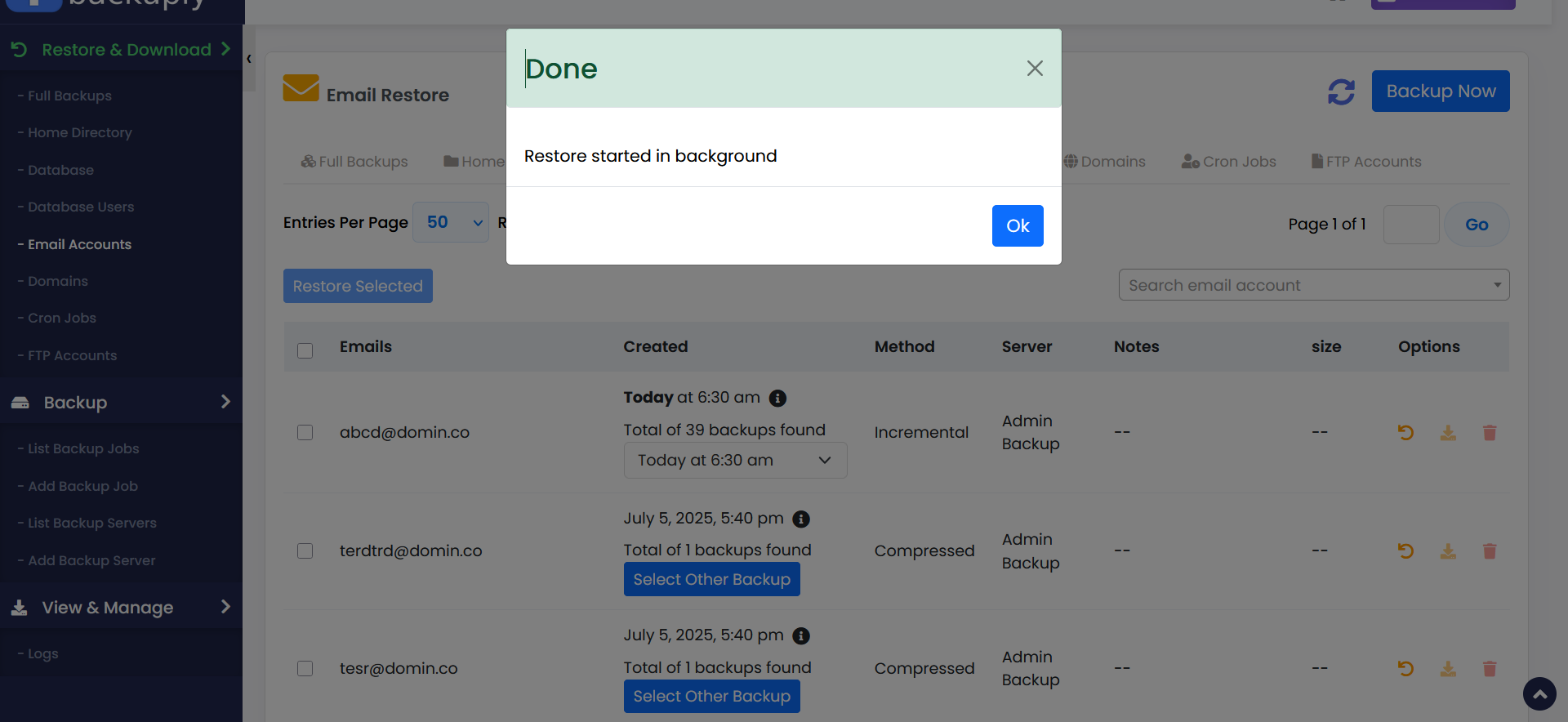The image size is (1568, 722).
Task: Open Database Users in the sidebar
Action: [81, 207]
